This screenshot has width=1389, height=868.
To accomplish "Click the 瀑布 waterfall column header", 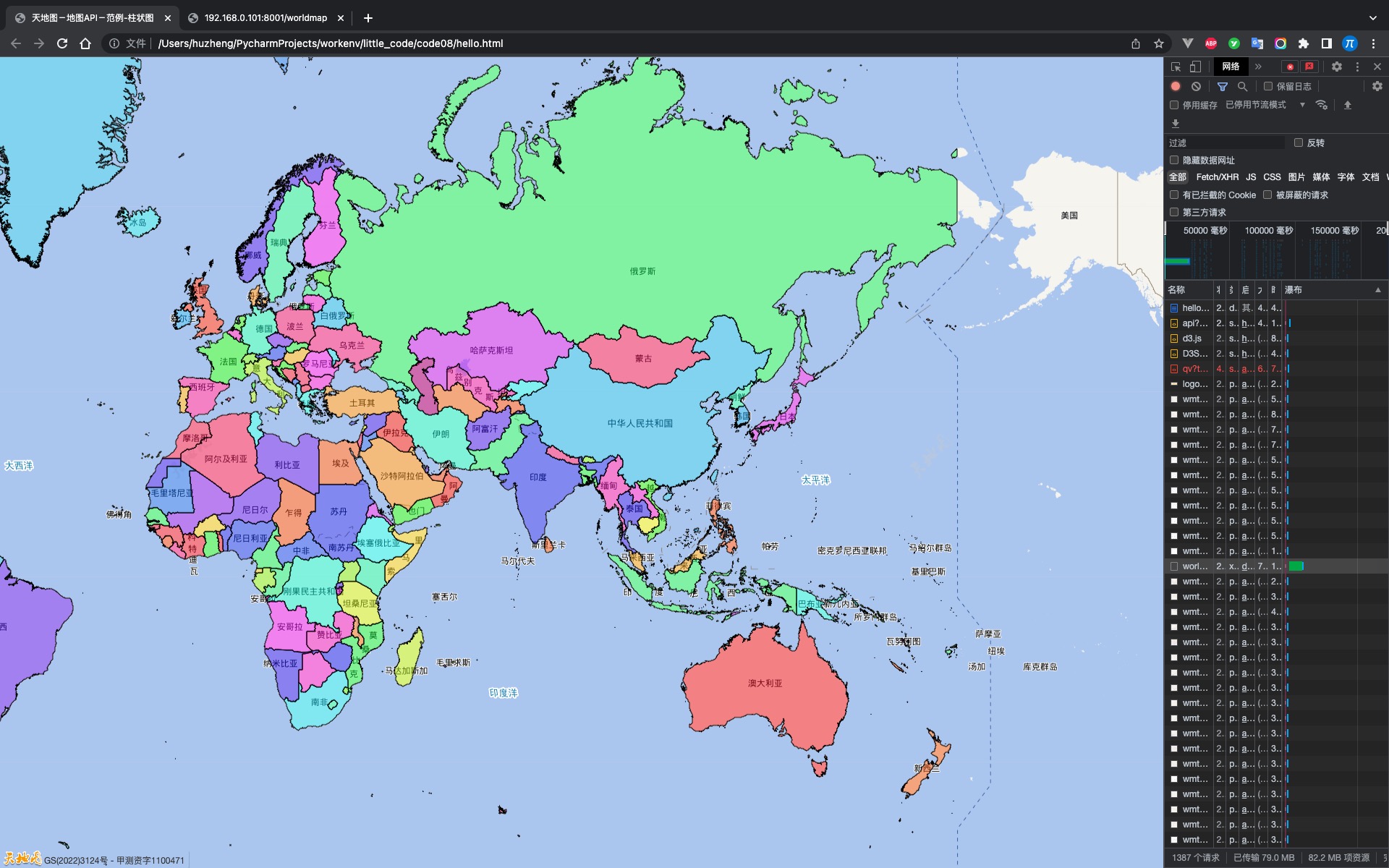I will click(x=1294, y=290).
